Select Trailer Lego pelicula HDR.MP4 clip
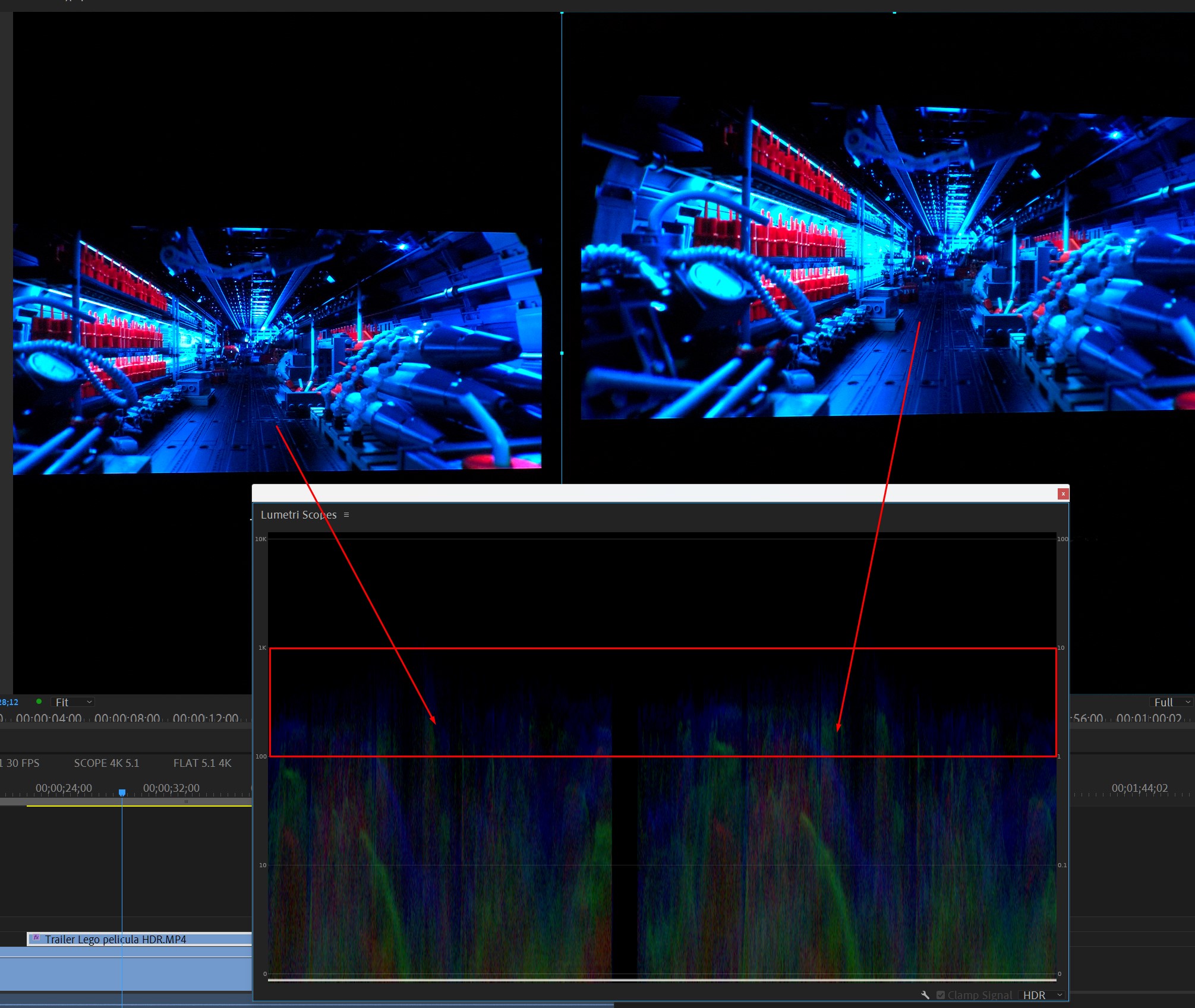This screenshot has height=1008, width=1195. tap(140, 939)
